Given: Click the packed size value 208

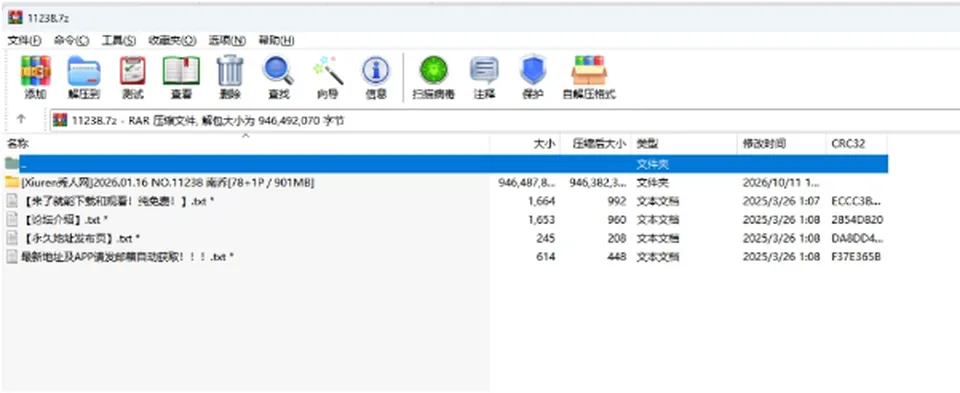Looking at the screenshot, I should coord(617,238).
